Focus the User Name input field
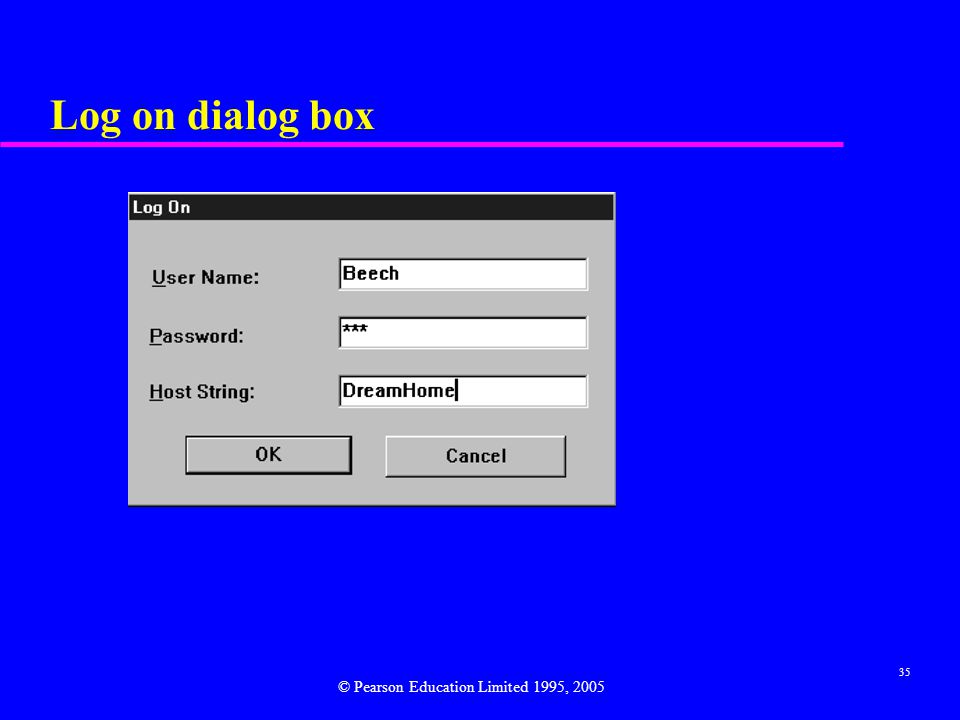This screenshot has width=960, height=720. [x=463, y=274]
